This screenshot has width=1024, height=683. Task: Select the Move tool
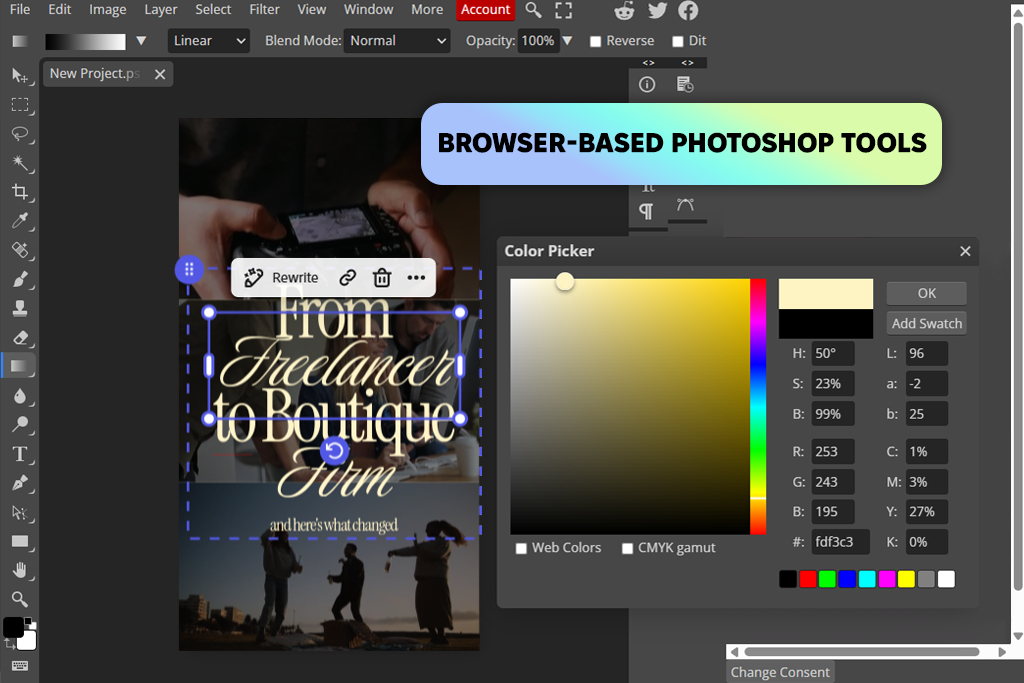[20, 76]
